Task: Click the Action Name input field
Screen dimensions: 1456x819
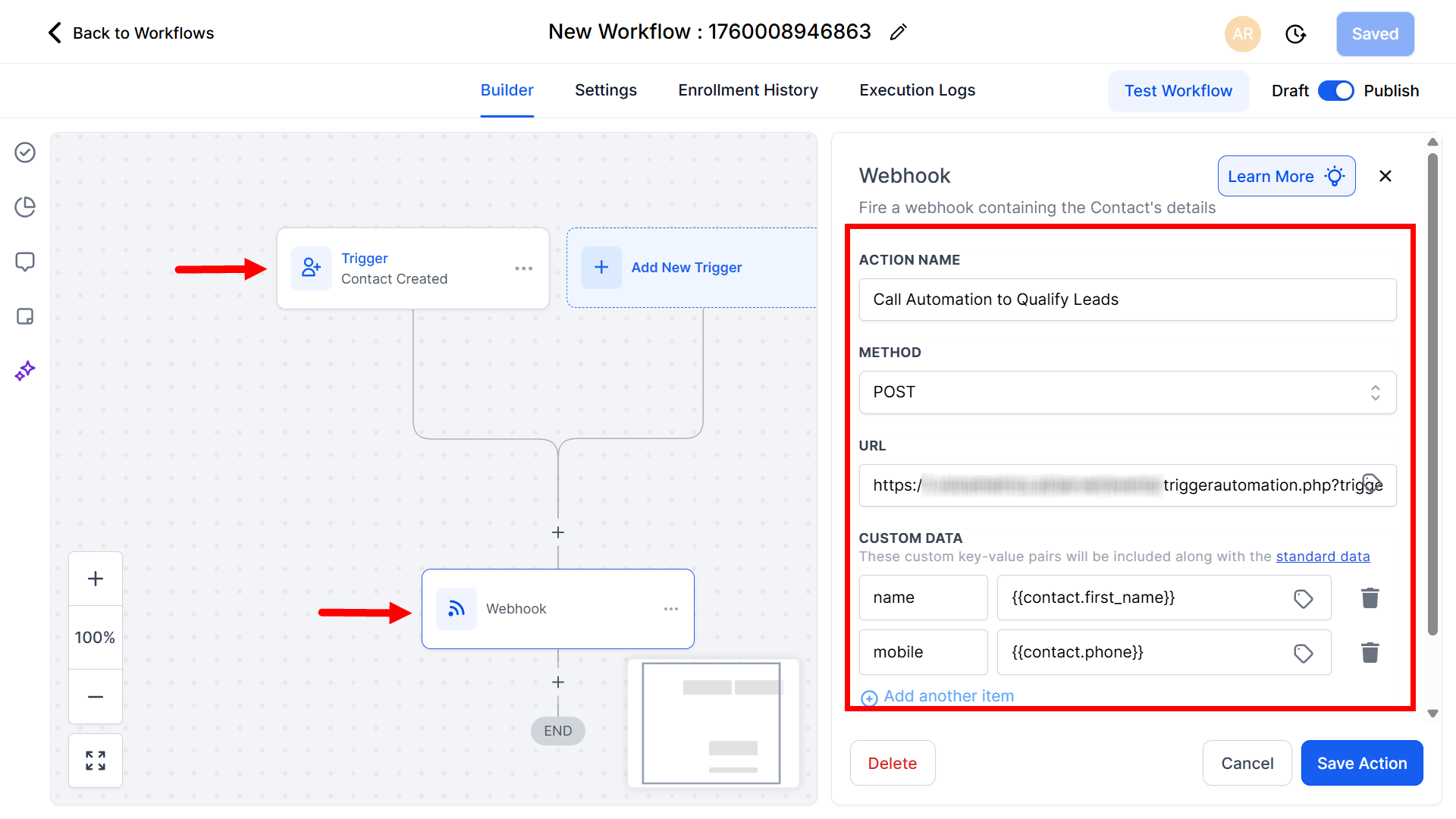Action: [x=1127, y=300]
